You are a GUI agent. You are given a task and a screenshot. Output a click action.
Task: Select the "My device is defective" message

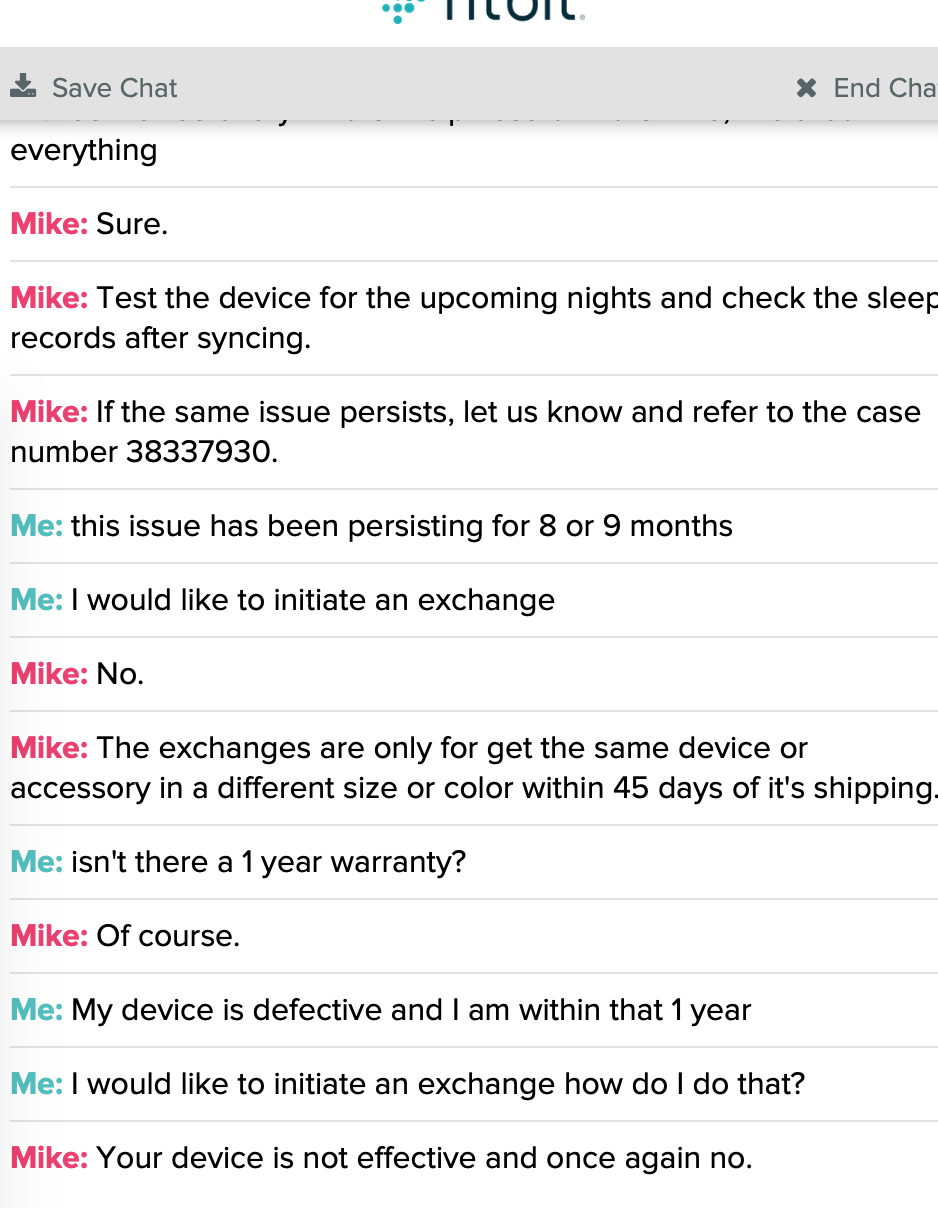410,1010
